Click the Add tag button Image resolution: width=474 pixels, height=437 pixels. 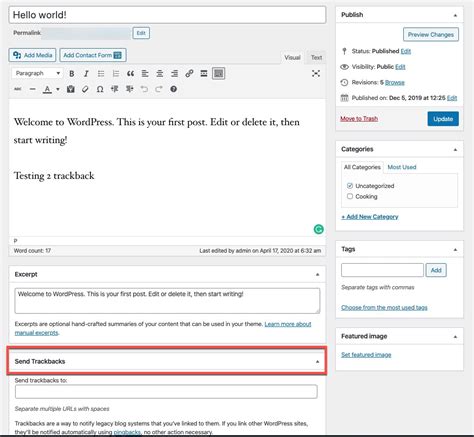click(436, 270)
